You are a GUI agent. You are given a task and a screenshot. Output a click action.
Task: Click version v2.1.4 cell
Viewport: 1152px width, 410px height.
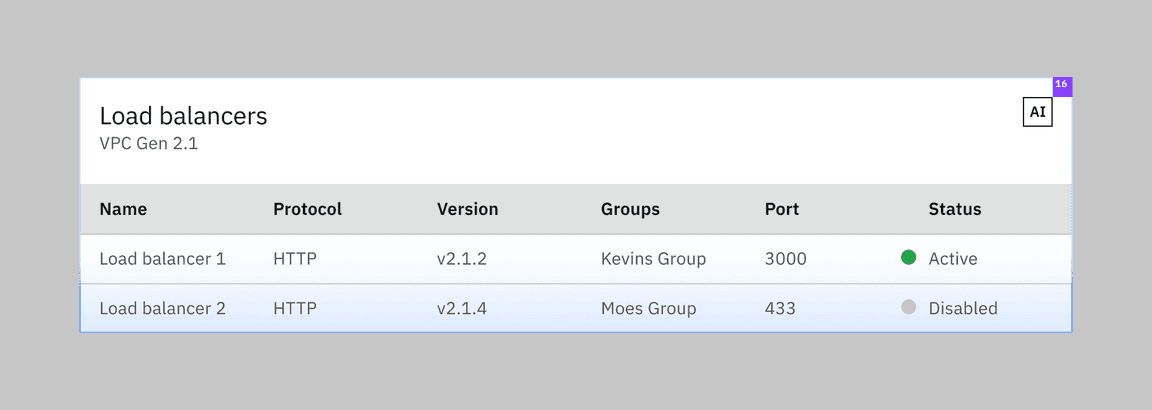point(462,308)
